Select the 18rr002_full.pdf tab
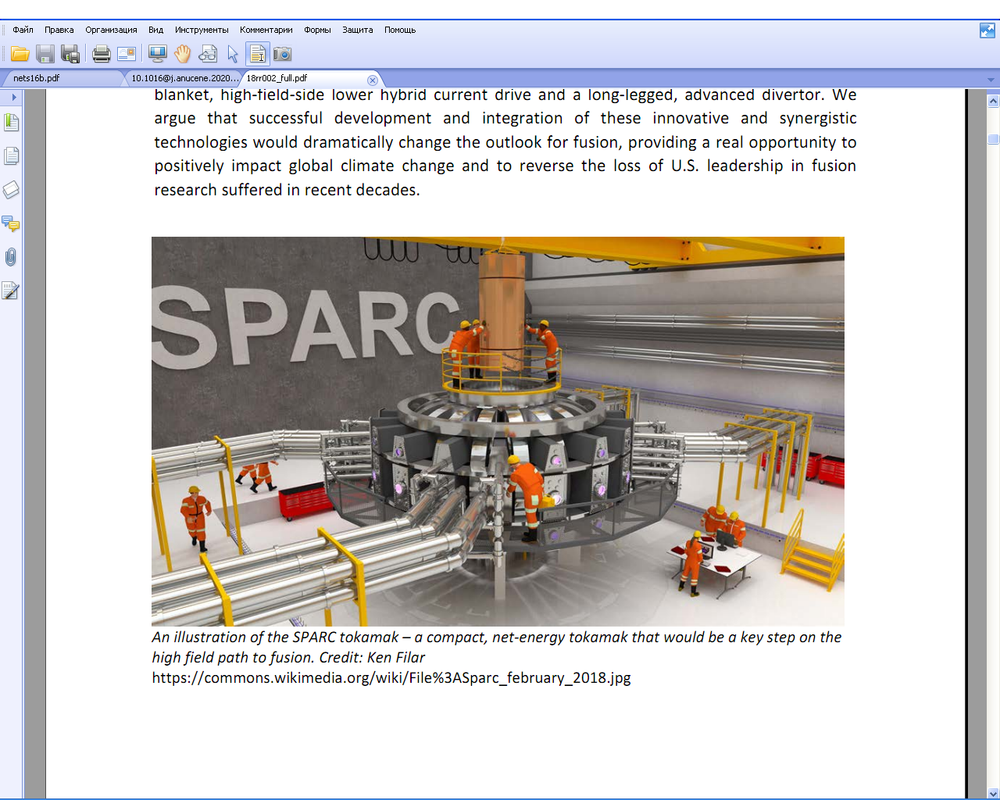Viewport: 1000px width, 800px height. click(x=305, y=78)
